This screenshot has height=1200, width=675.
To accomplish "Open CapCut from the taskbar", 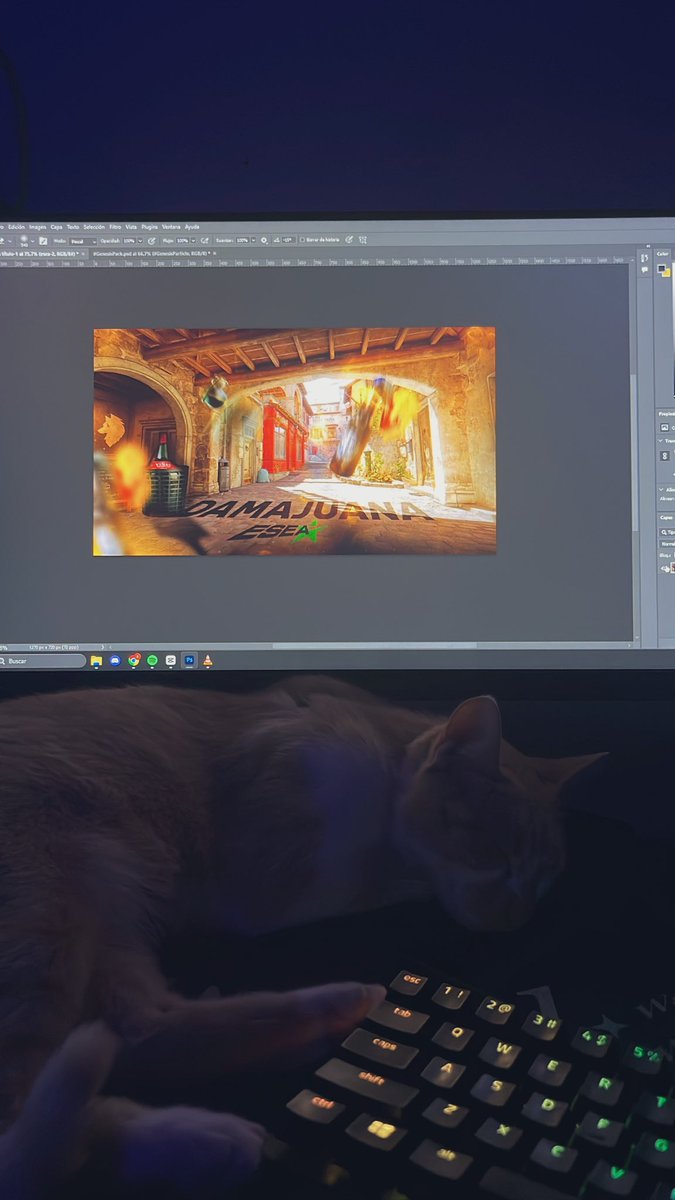I will coord(170,660).
